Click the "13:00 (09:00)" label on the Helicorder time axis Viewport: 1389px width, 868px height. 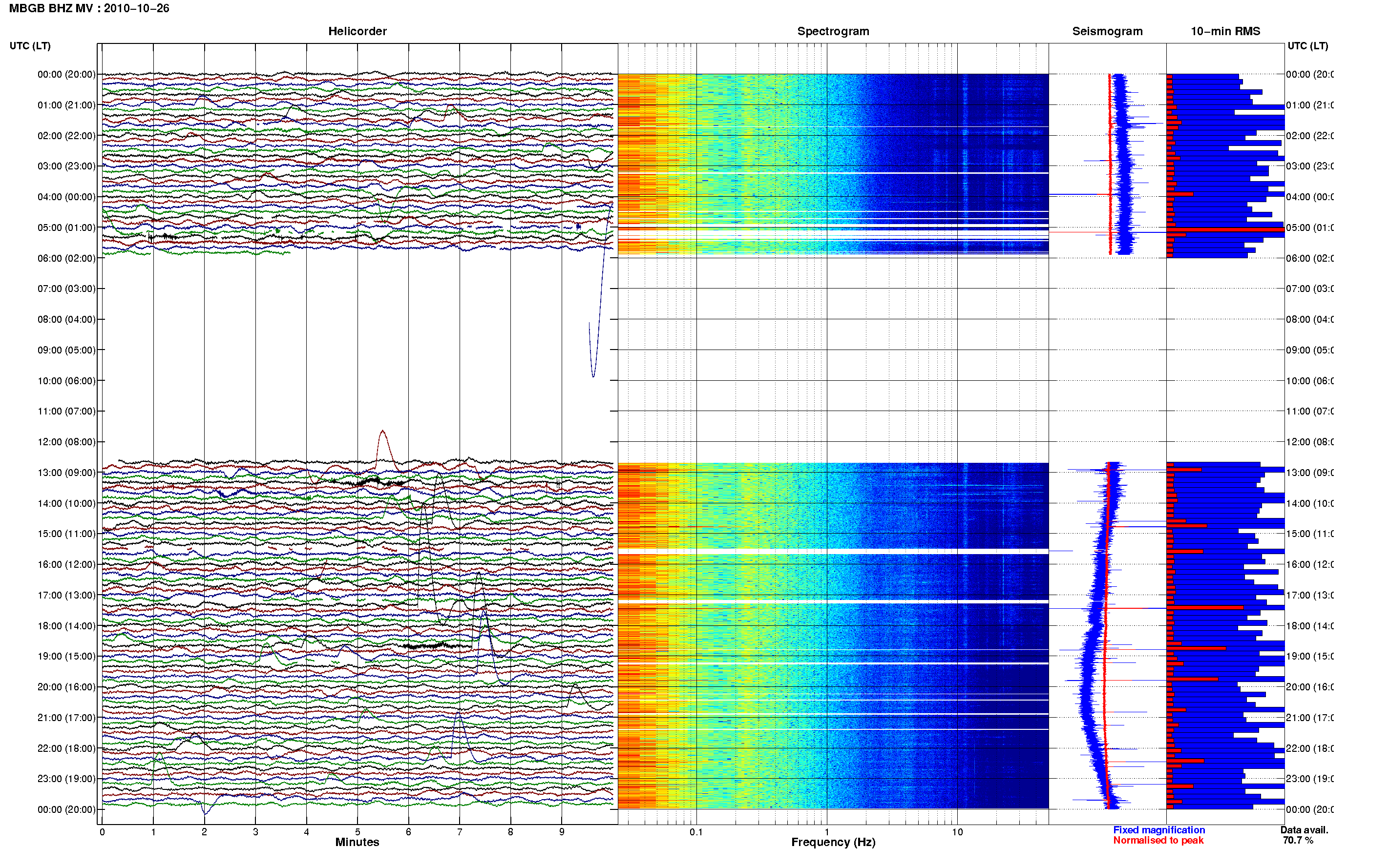[66, 473]
